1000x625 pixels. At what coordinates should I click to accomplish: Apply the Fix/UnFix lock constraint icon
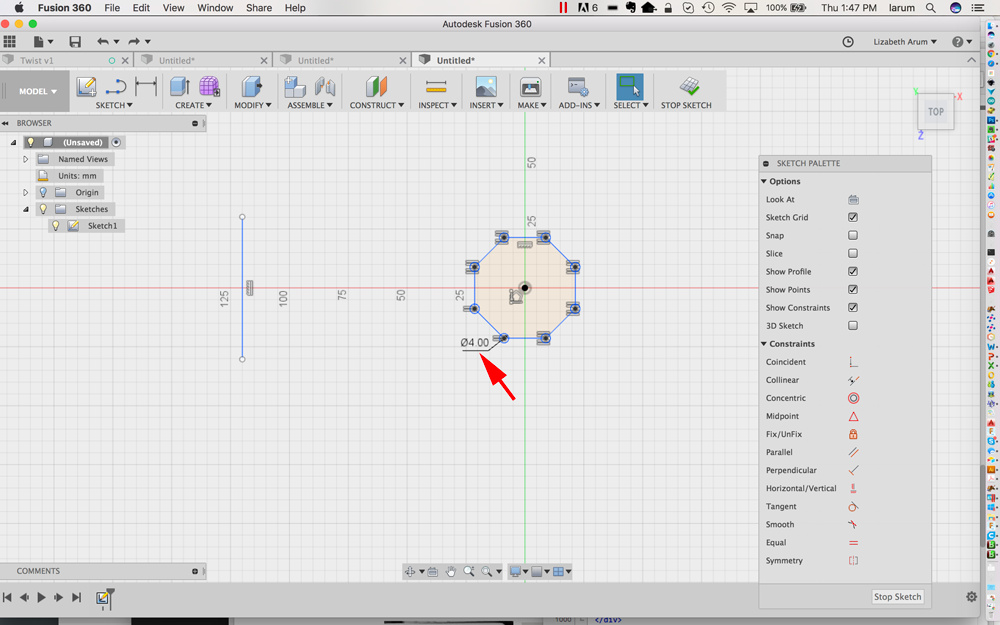tap(853, 434)
